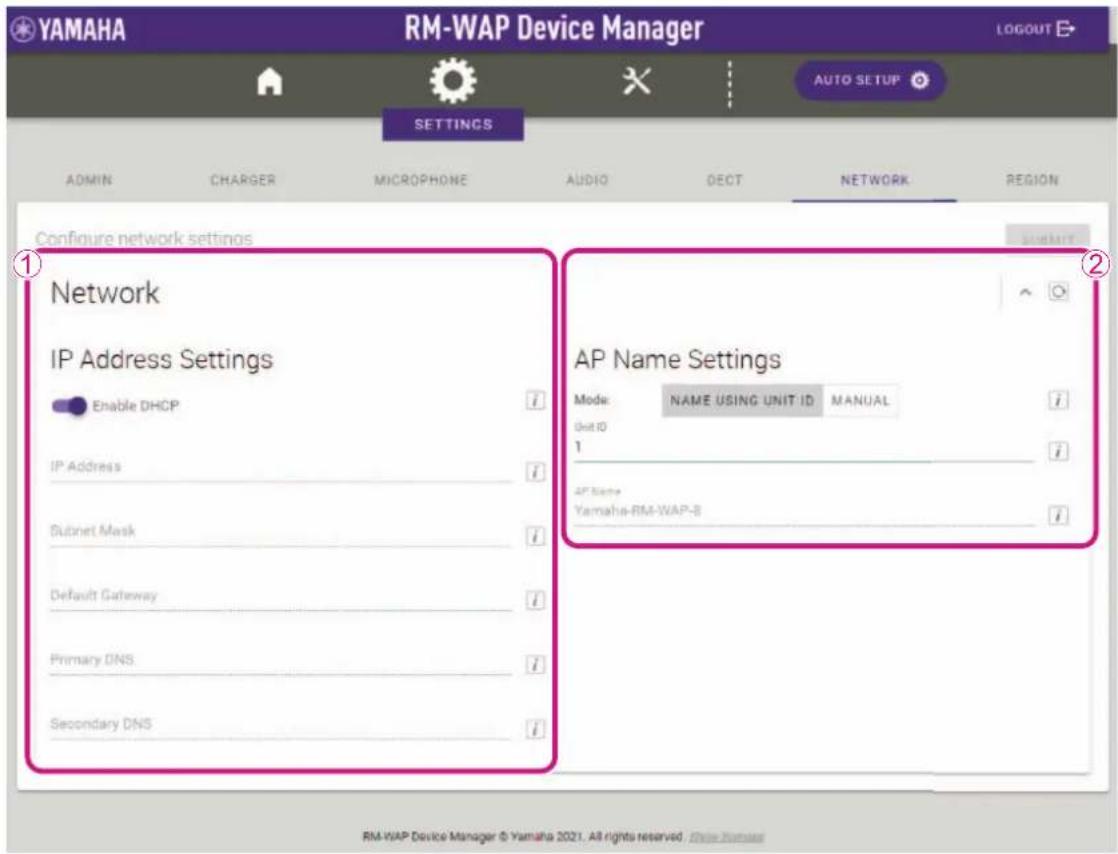Viewport: 1118px width, 854px height.
Task: Select MANUAL AP name mode
Action: coord(861,401)
